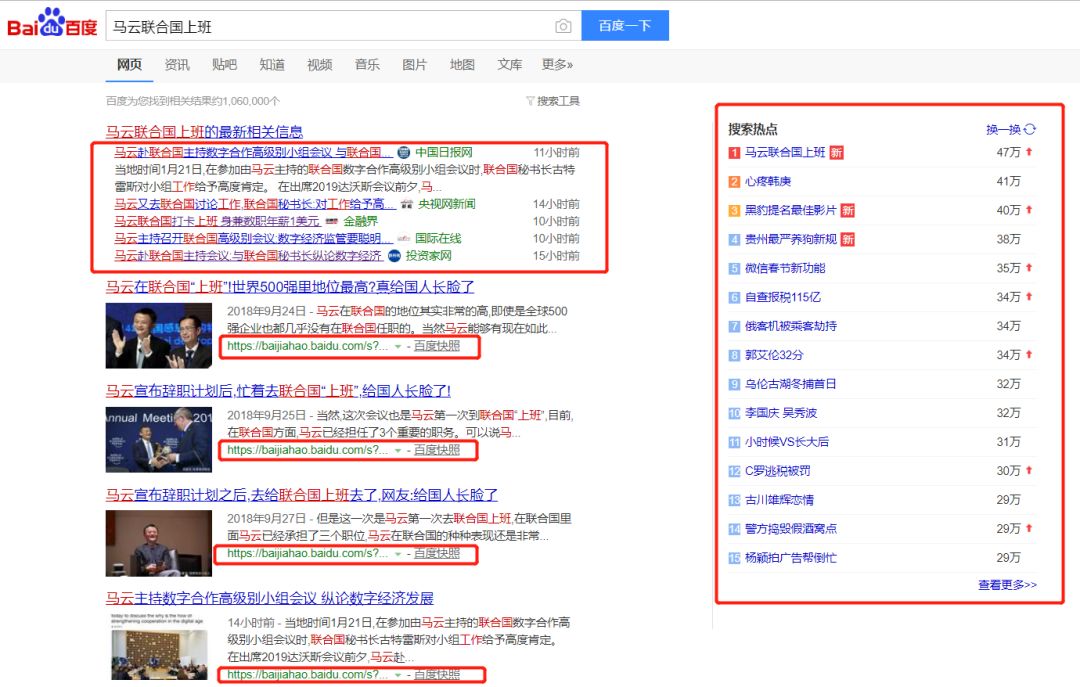Switch to the 资讯 tab

click(177, 64)
